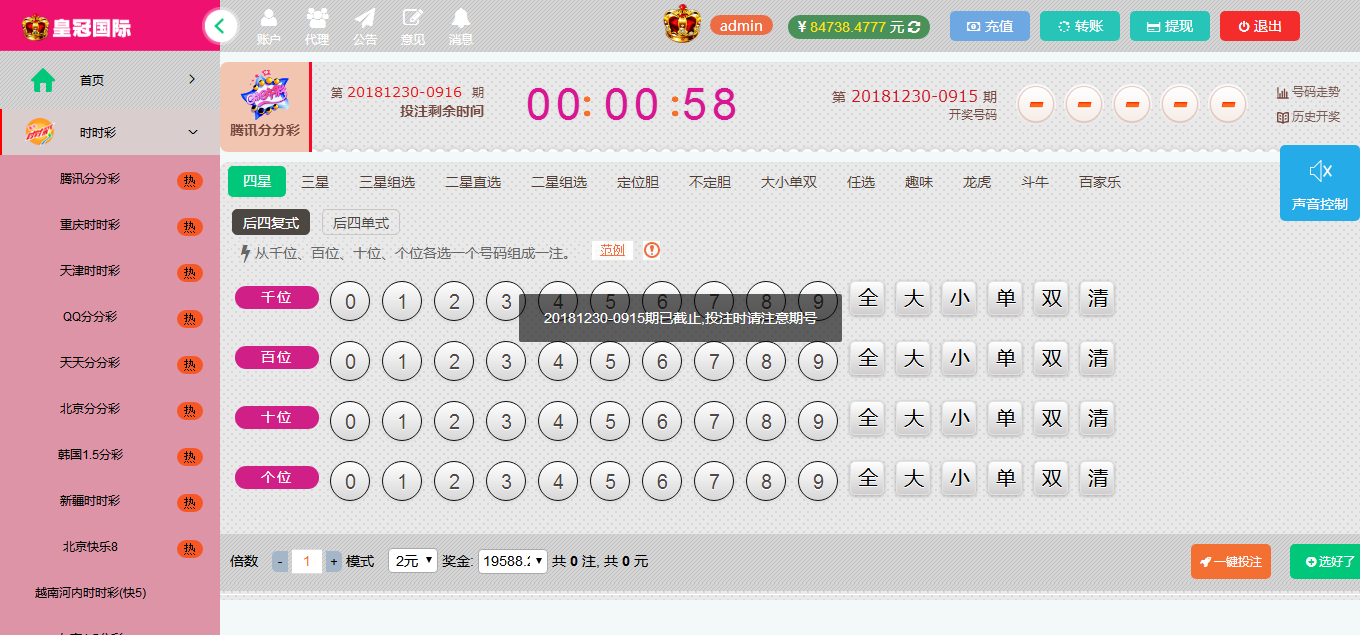This screenshot has width=1360, height=635.
Task: Select number 0 in 千位 row
Action: [x=350, y=301]
